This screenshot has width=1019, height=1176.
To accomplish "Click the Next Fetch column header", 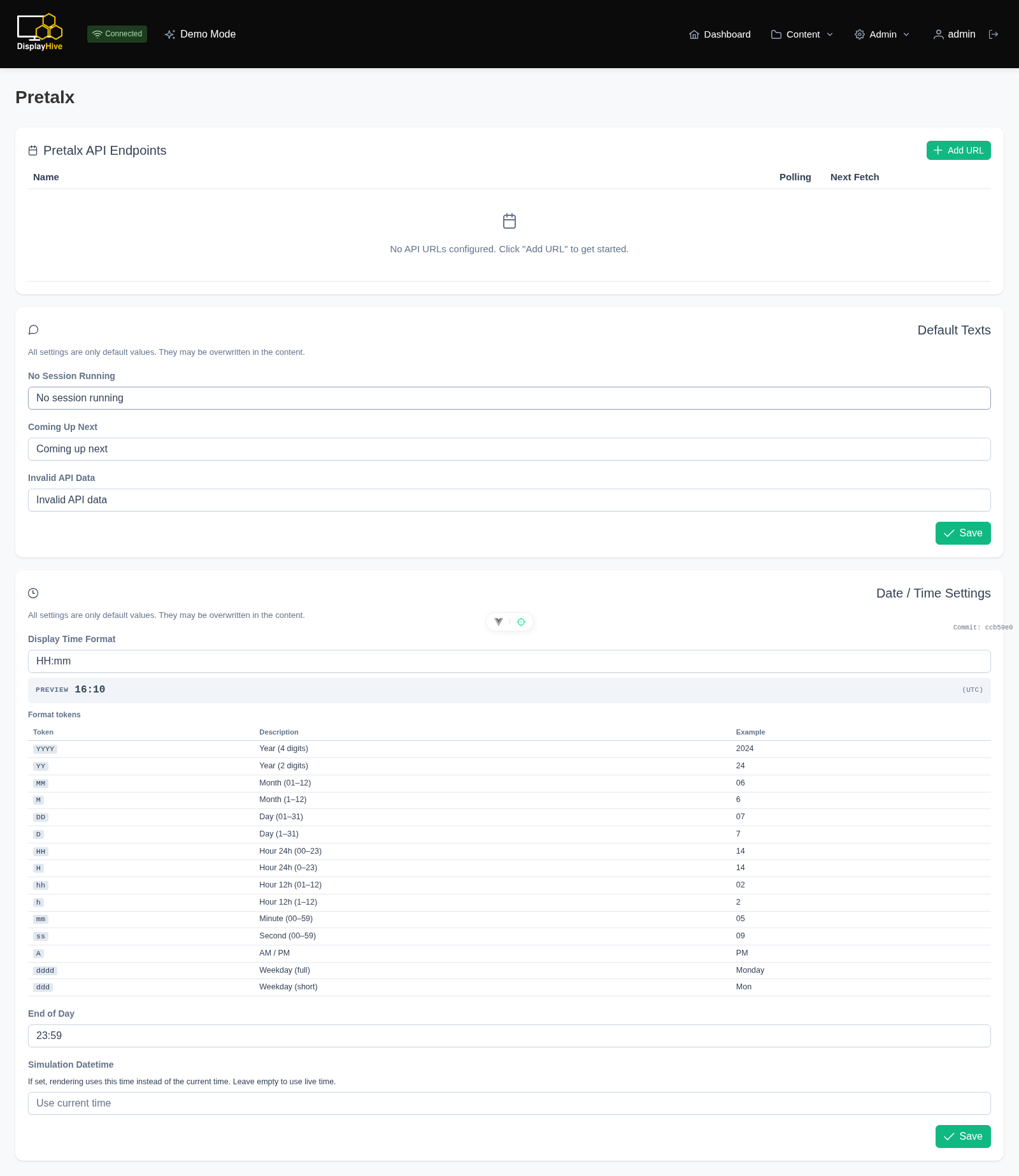I will pyautogui.click(x=855, y=177).
